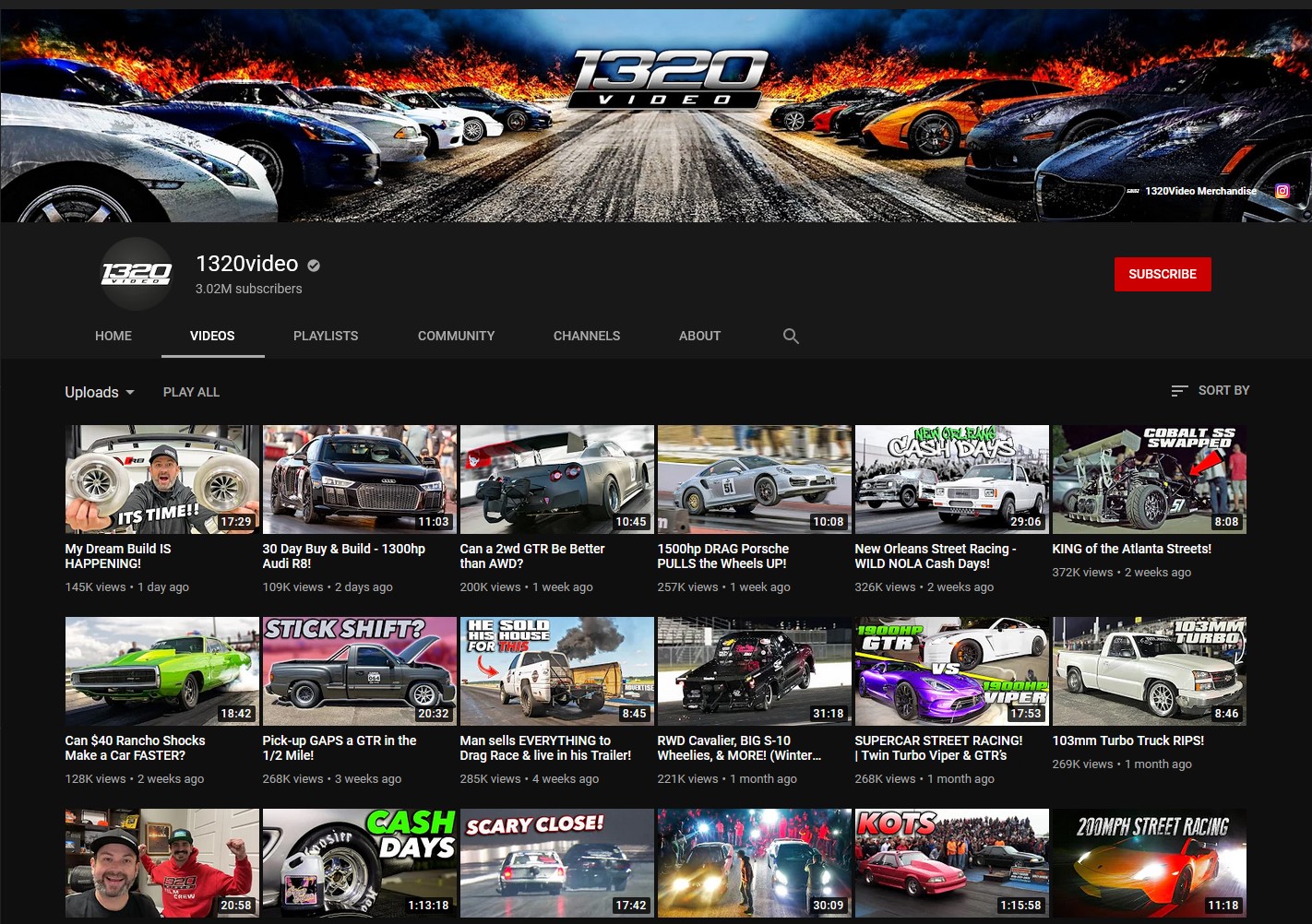This screenshot has height=924, width=1312.
Task: Play the 31:18 black Cavalier thumbnail
Action: pyautogui.click(x=755, y=671)
